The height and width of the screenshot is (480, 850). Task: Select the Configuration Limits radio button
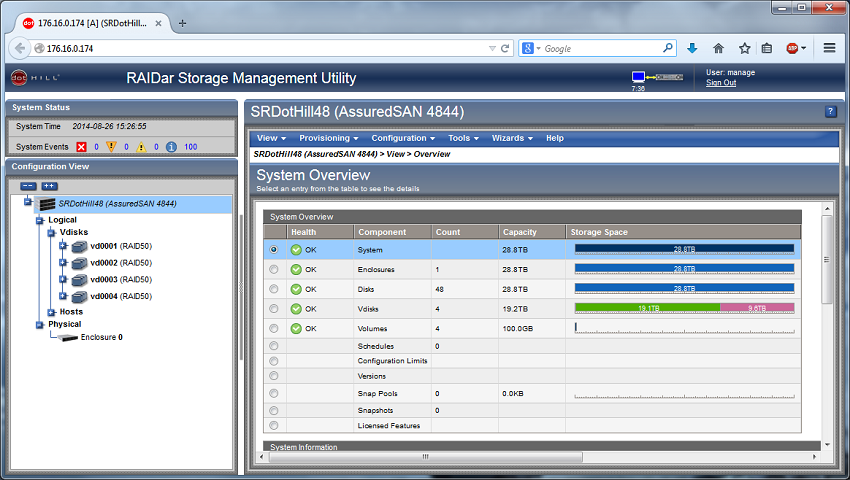point(274,361)
